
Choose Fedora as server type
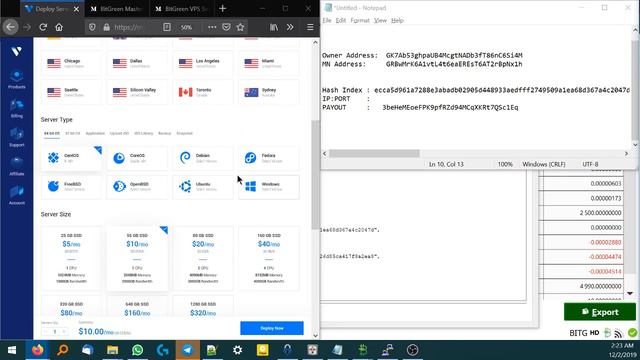pyautogui.click(x=269, y=158)
